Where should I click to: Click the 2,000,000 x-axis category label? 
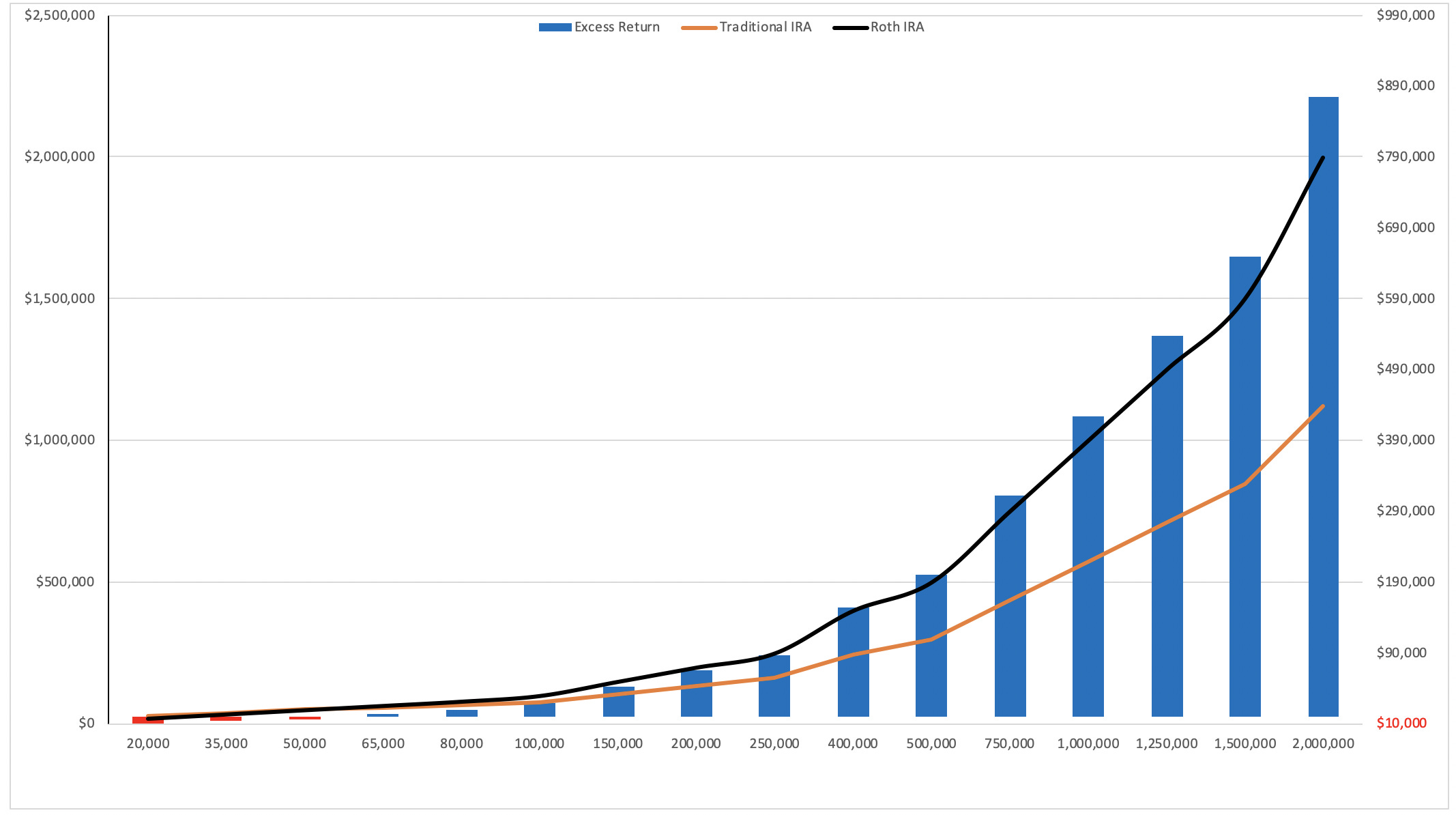tap(1323, 743)
